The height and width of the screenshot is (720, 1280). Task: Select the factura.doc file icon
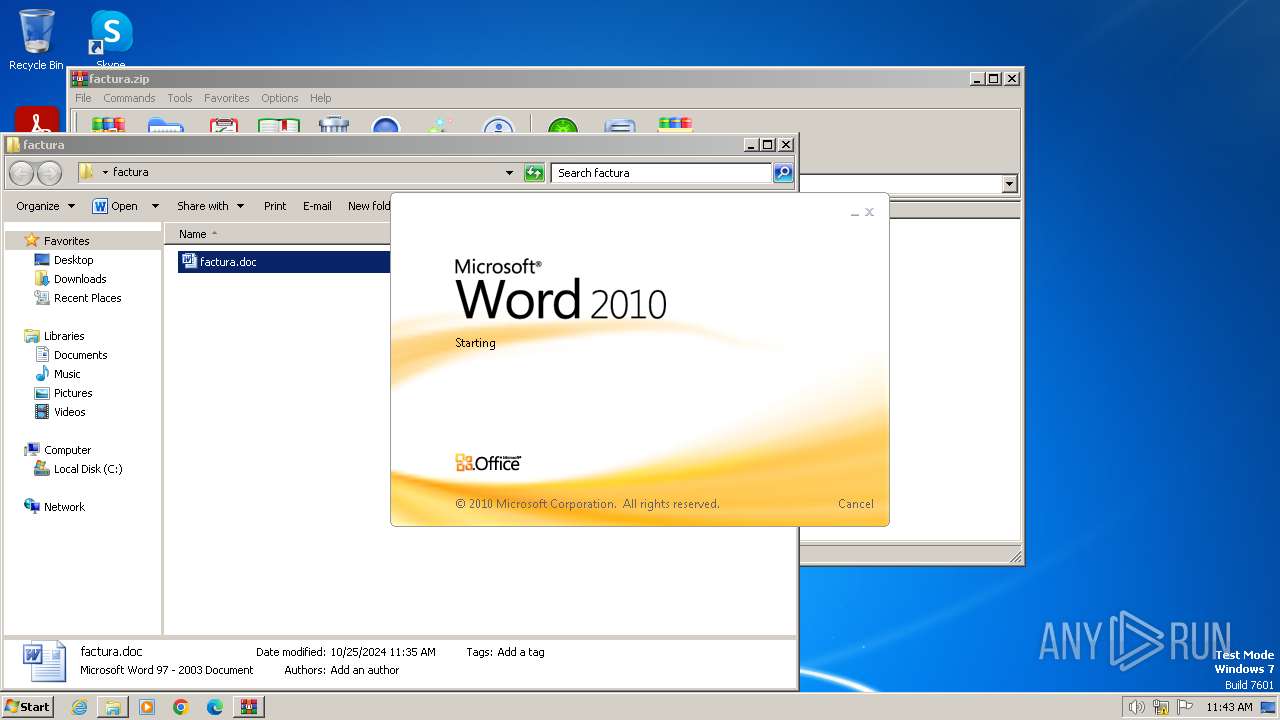189,261
